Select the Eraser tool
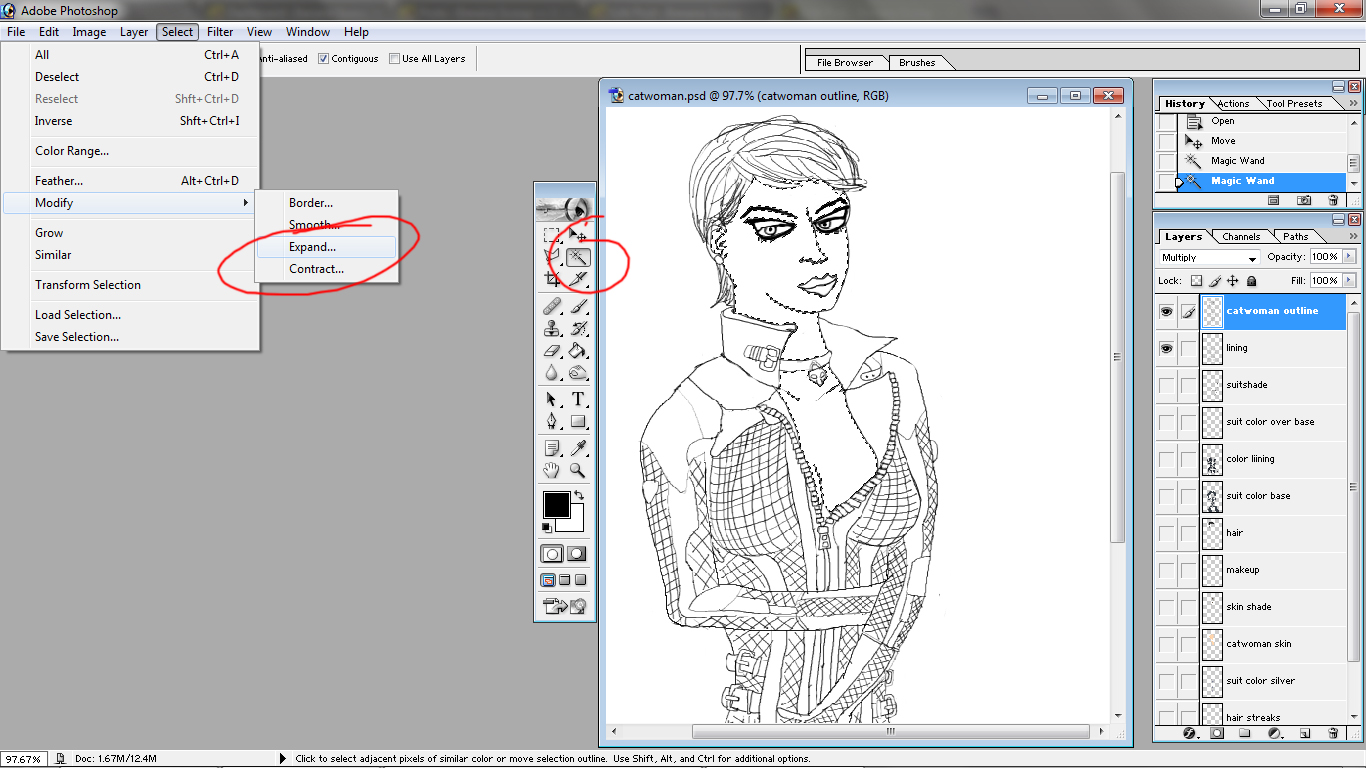The height and width of the screenshot is (768, 1366). point(552,351)
